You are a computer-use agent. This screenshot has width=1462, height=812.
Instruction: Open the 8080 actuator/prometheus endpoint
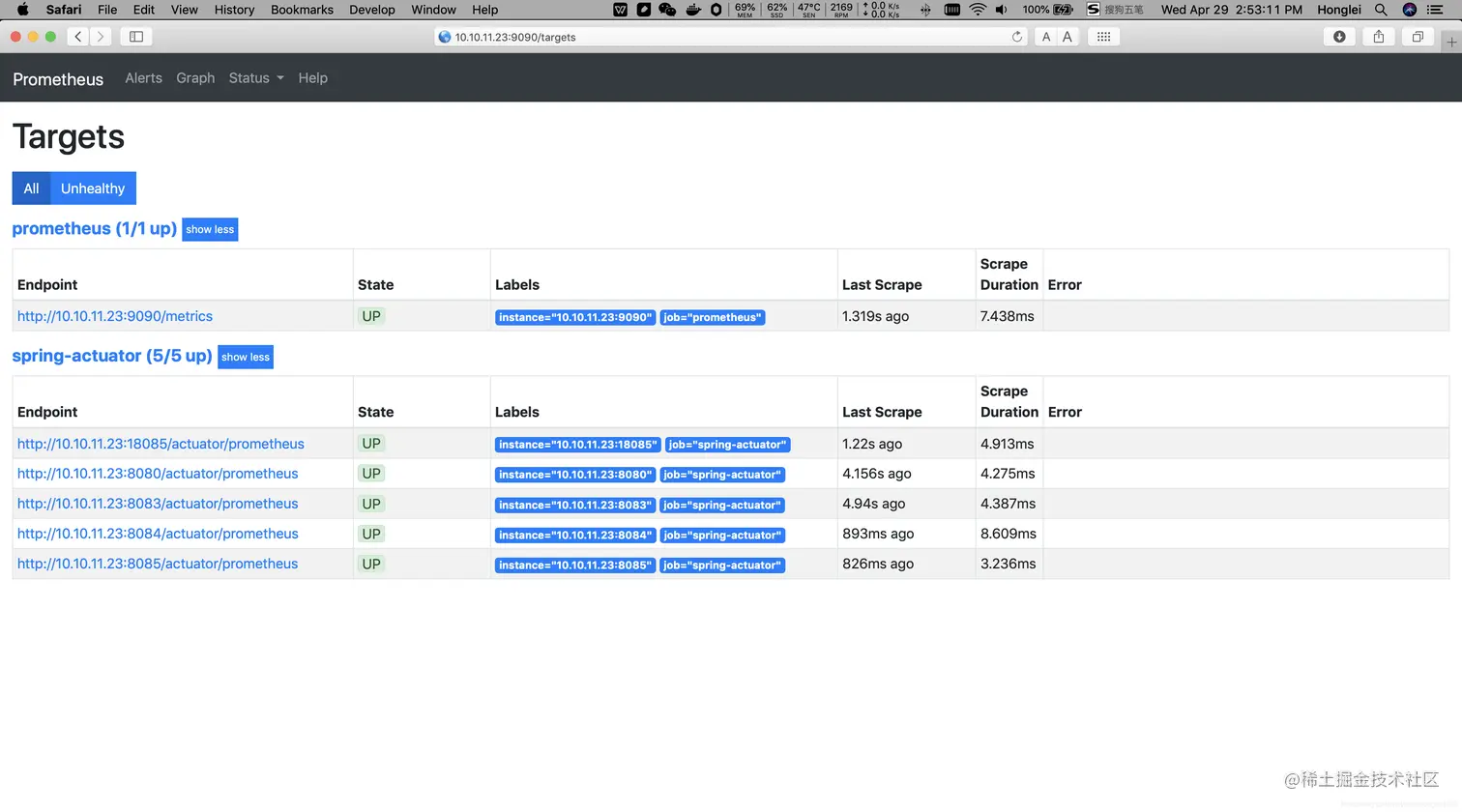click(x=158, y=474)
